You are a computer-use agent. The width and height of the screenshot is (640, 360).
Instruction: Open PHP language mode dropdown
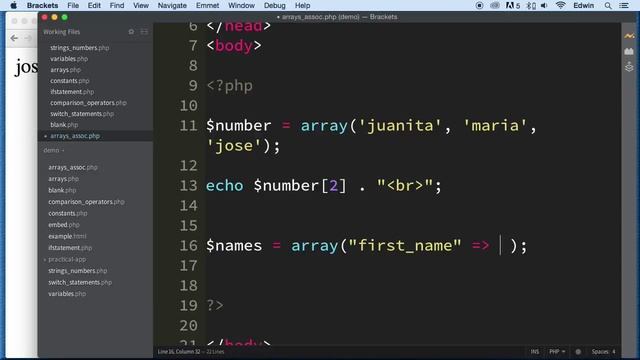(x=557, y=351)
